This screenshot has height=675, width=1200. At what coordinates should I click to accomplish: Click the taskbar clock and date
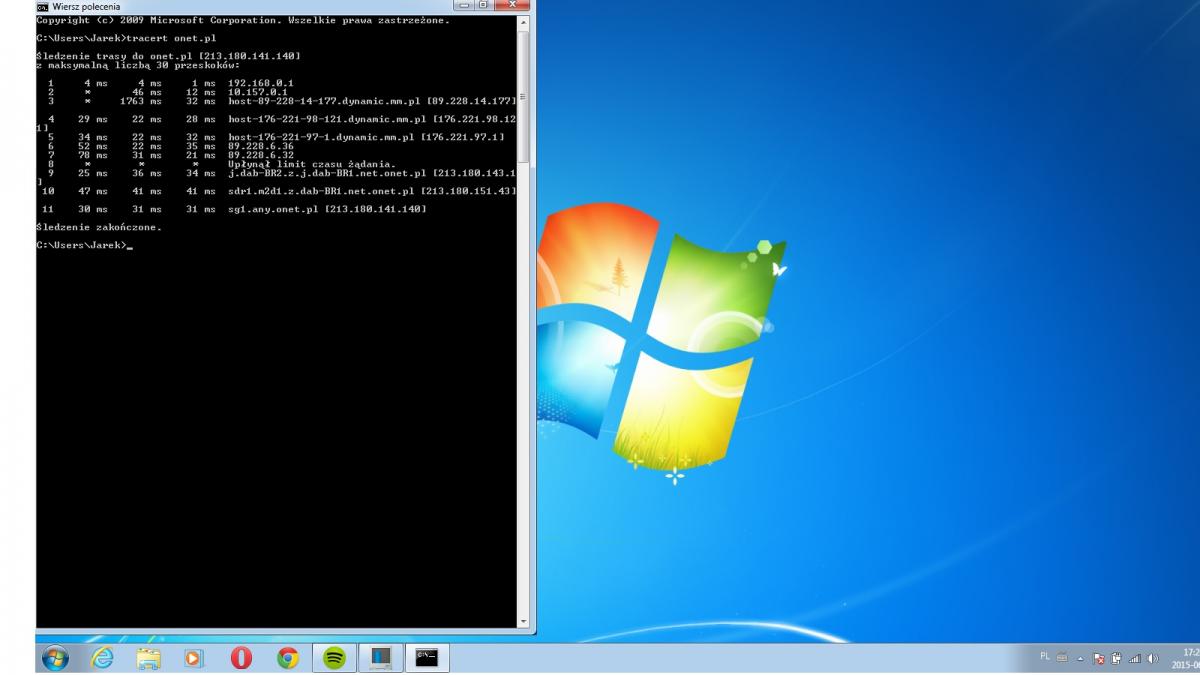click(1185, 658)
